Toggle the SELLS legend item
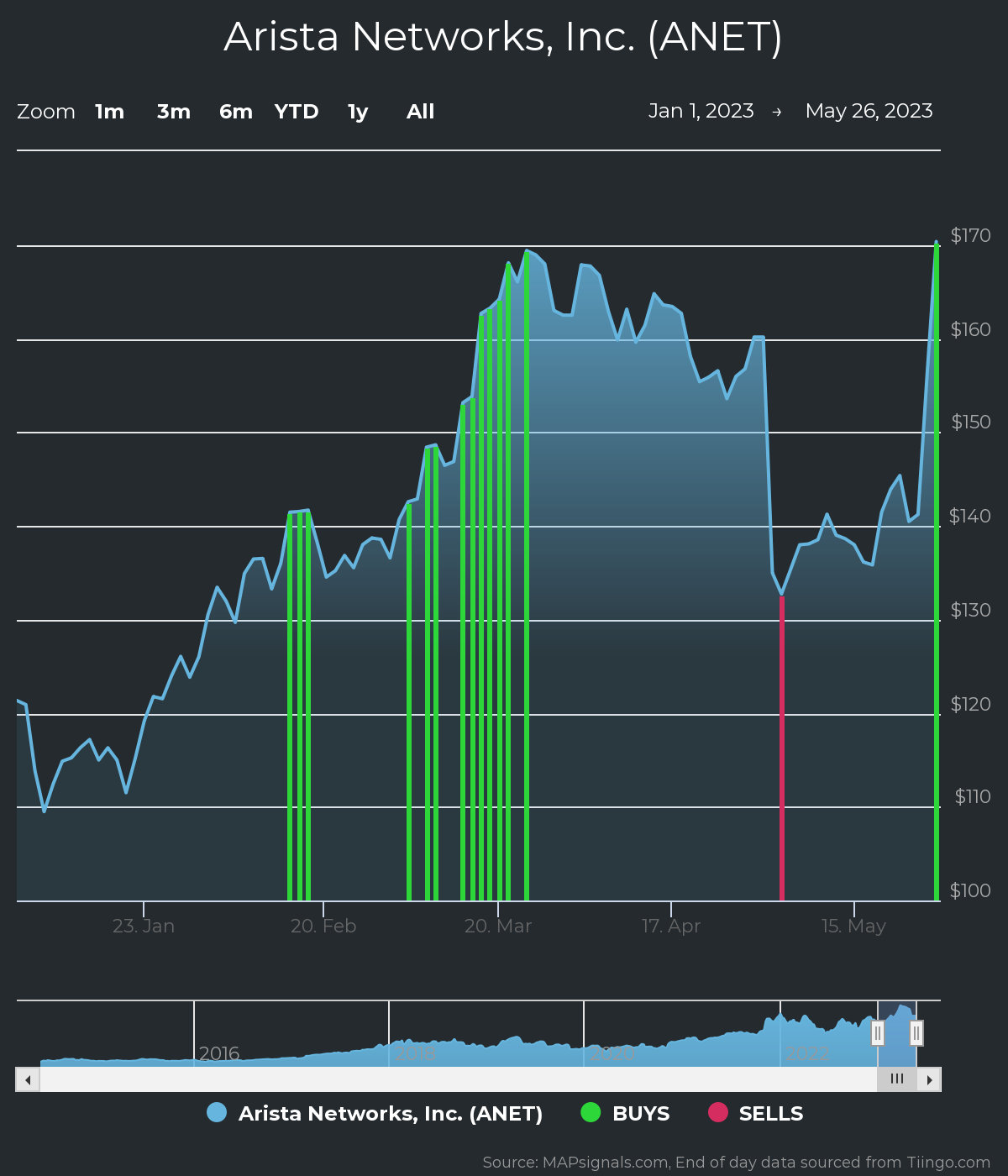Viewport: 1008px width, 1176px height. tap(756, 1113)
